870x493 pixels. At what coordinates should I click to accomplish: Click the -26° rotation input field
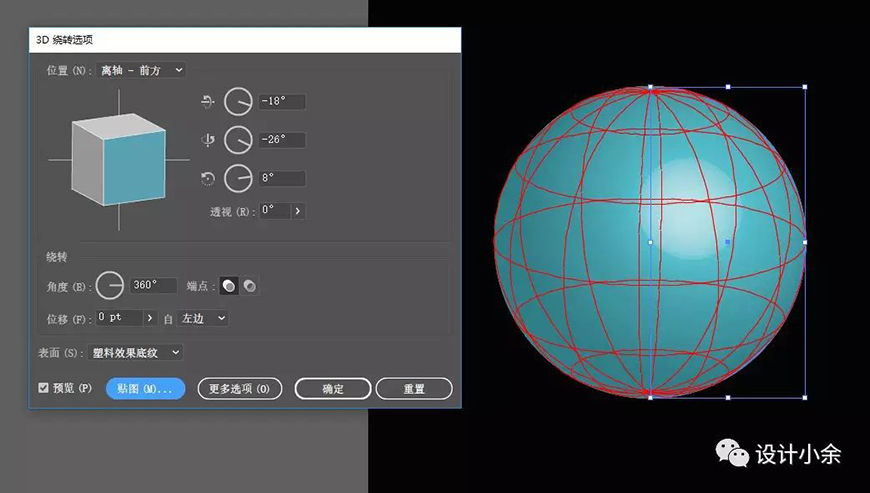(x=282, y=140)
